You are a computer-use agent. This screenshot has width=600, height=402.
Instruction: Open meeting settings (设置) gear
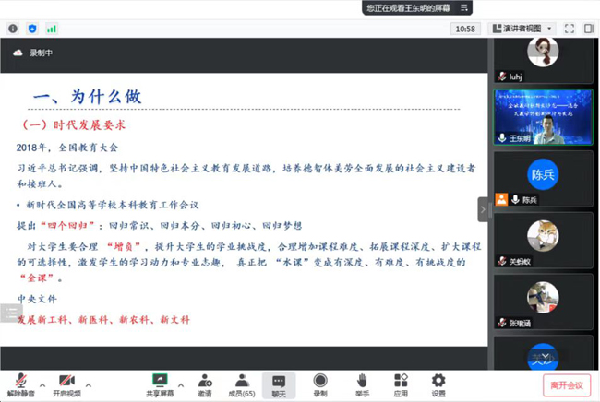[439, 384]
